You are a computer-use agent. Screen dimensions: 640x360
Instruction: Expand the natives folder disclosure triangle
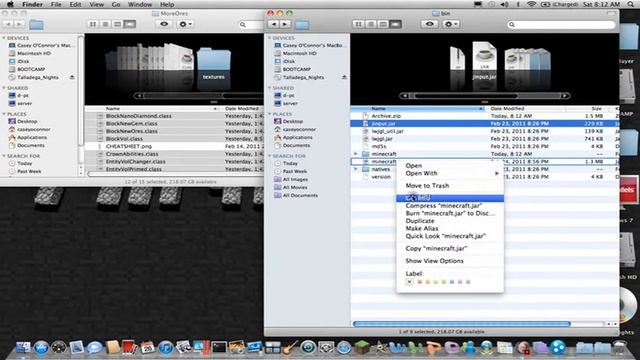356,169
